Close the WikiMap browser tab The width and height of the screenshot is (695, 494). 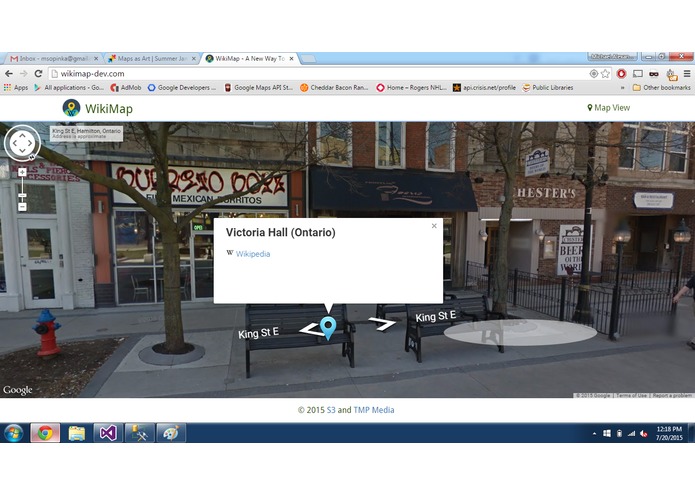click(x=292, y=58)
